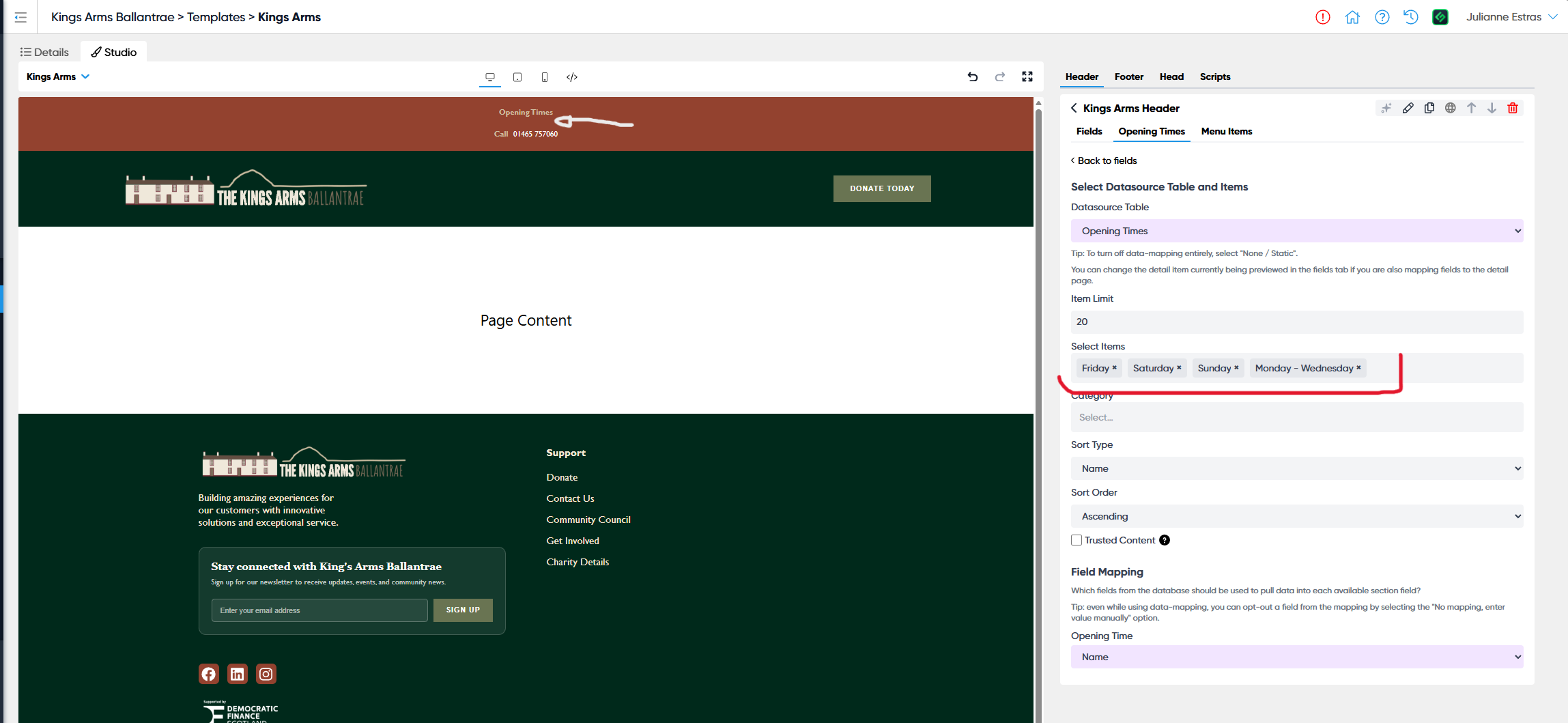Open the Fields sub-tab

coord(1089,131)
